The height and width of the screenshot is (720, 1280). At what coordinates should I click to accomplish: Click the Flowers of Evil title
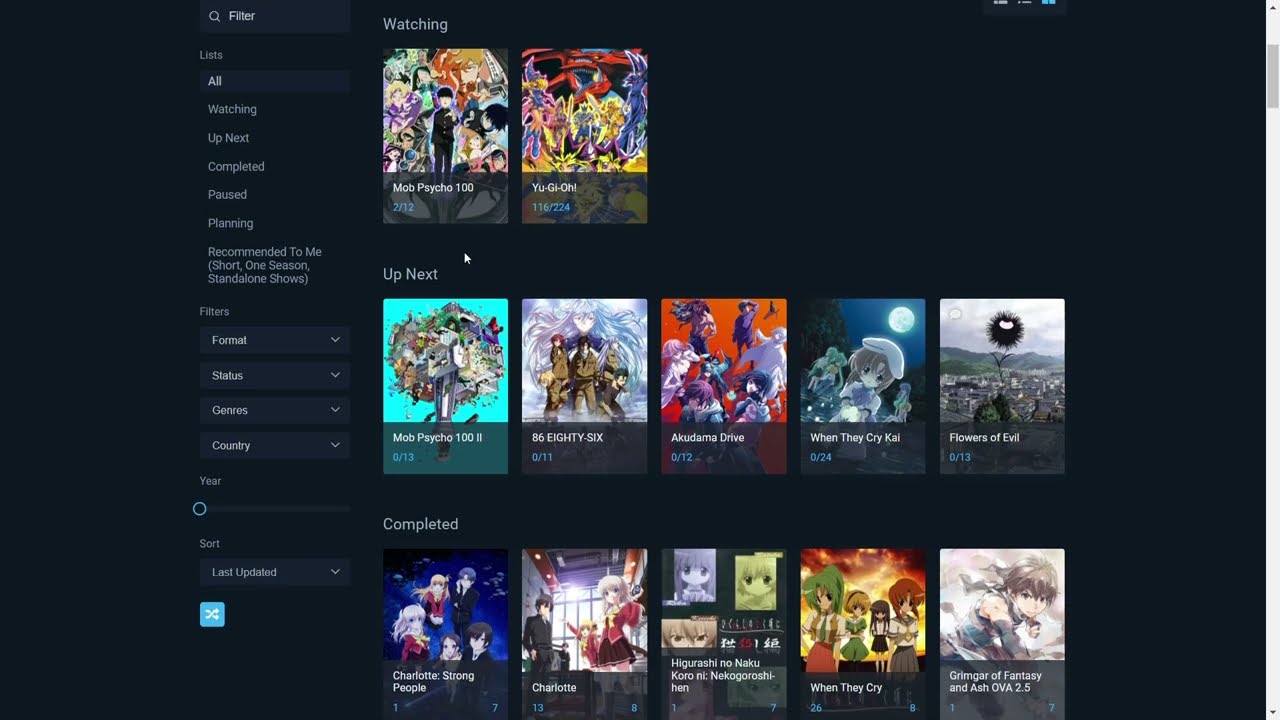(984, 438)
